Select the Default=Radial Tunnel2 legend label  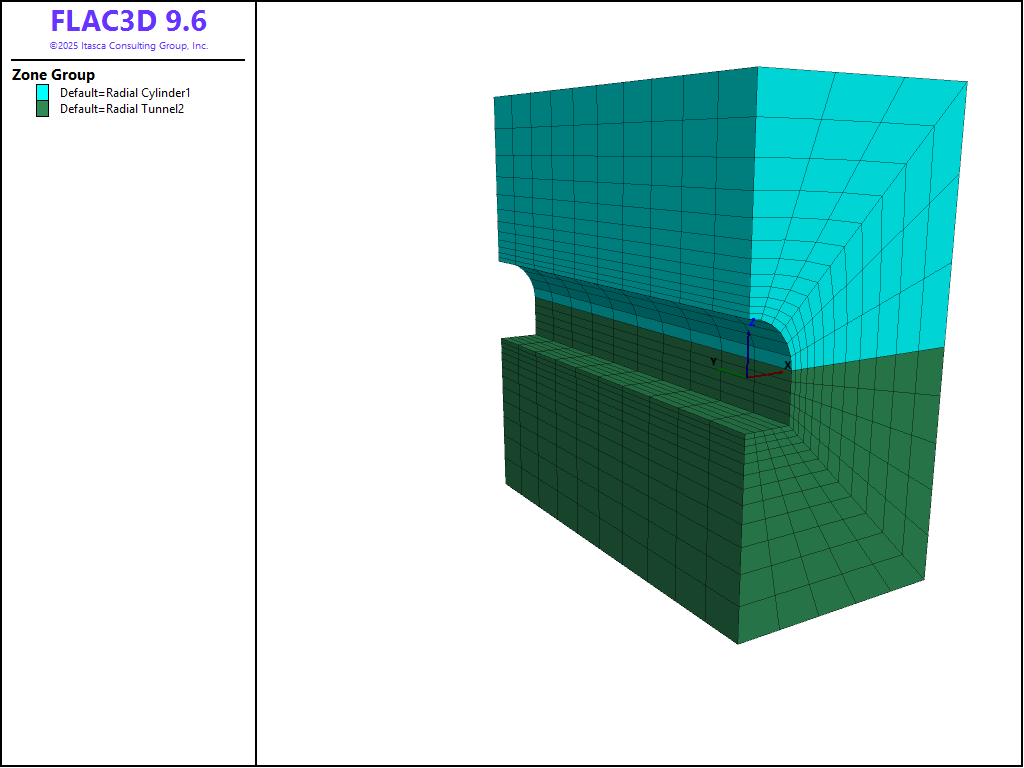click(122, 109)
